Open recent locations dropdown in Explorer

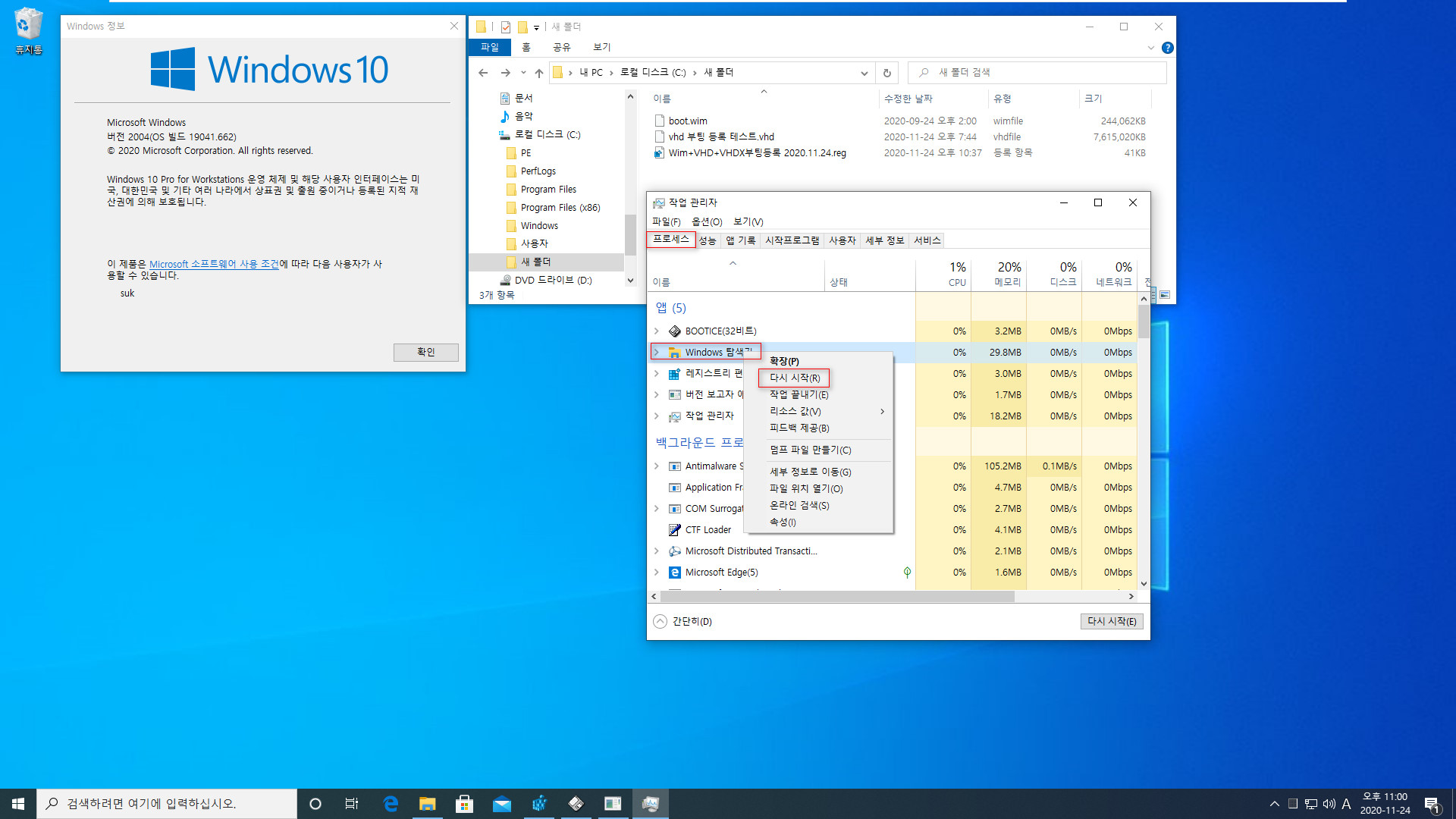(523, 73)
